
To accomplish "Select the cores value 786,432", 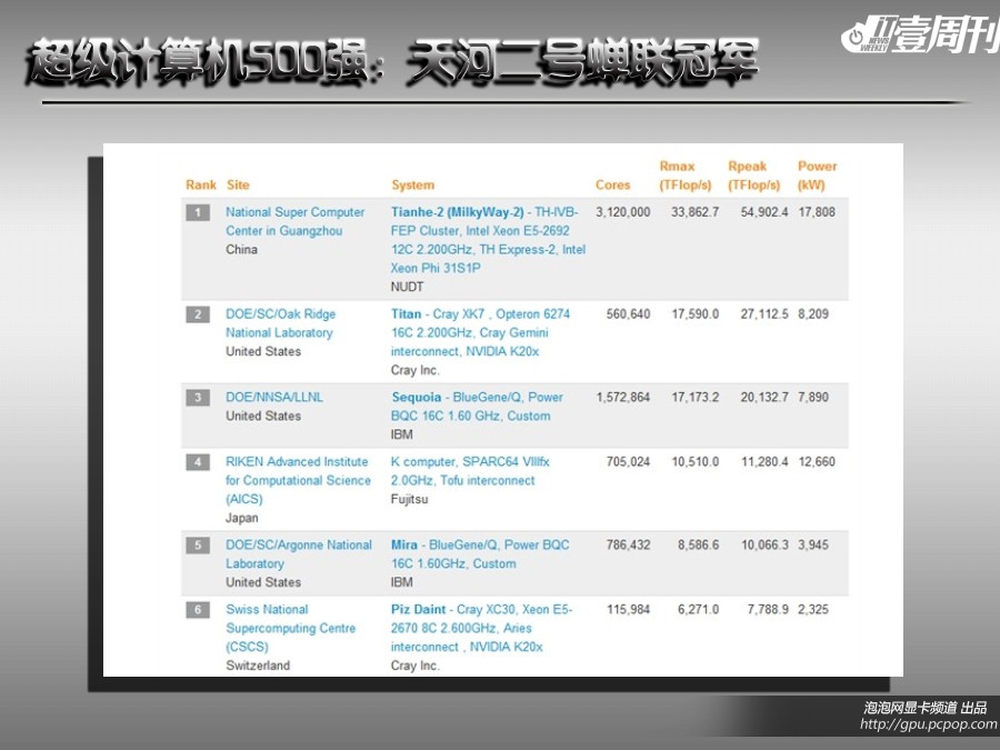I will (628, 545).
